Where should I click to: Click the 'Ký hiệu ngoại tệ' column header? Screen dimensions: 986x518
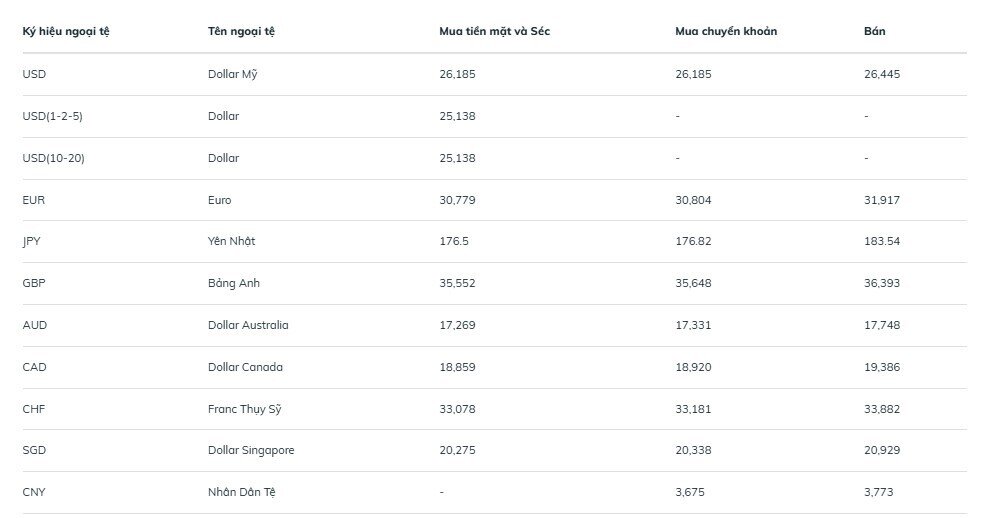[66, 31]
